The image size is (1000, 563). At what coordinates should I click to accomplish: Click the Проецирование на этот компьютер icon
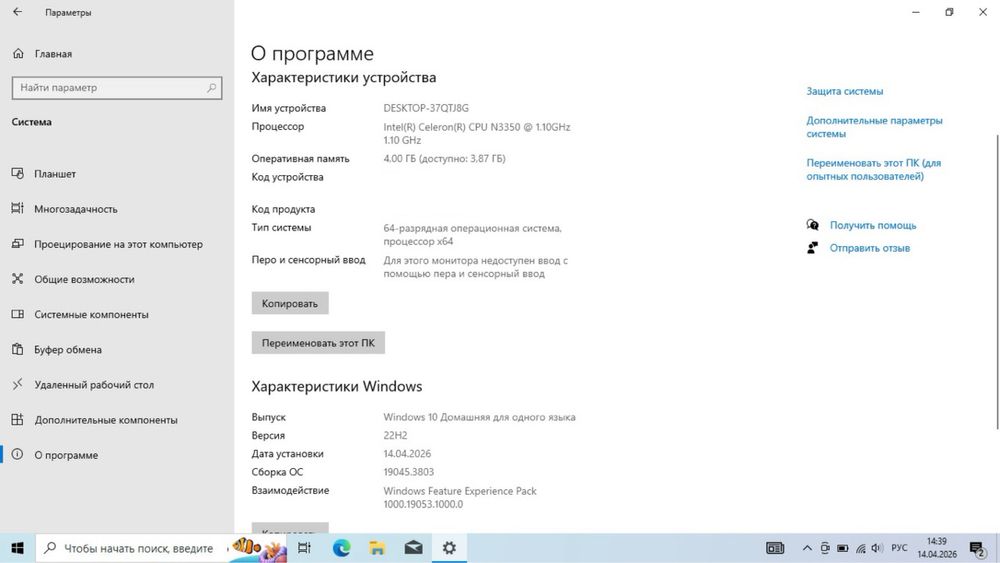(x=18, y=244)
